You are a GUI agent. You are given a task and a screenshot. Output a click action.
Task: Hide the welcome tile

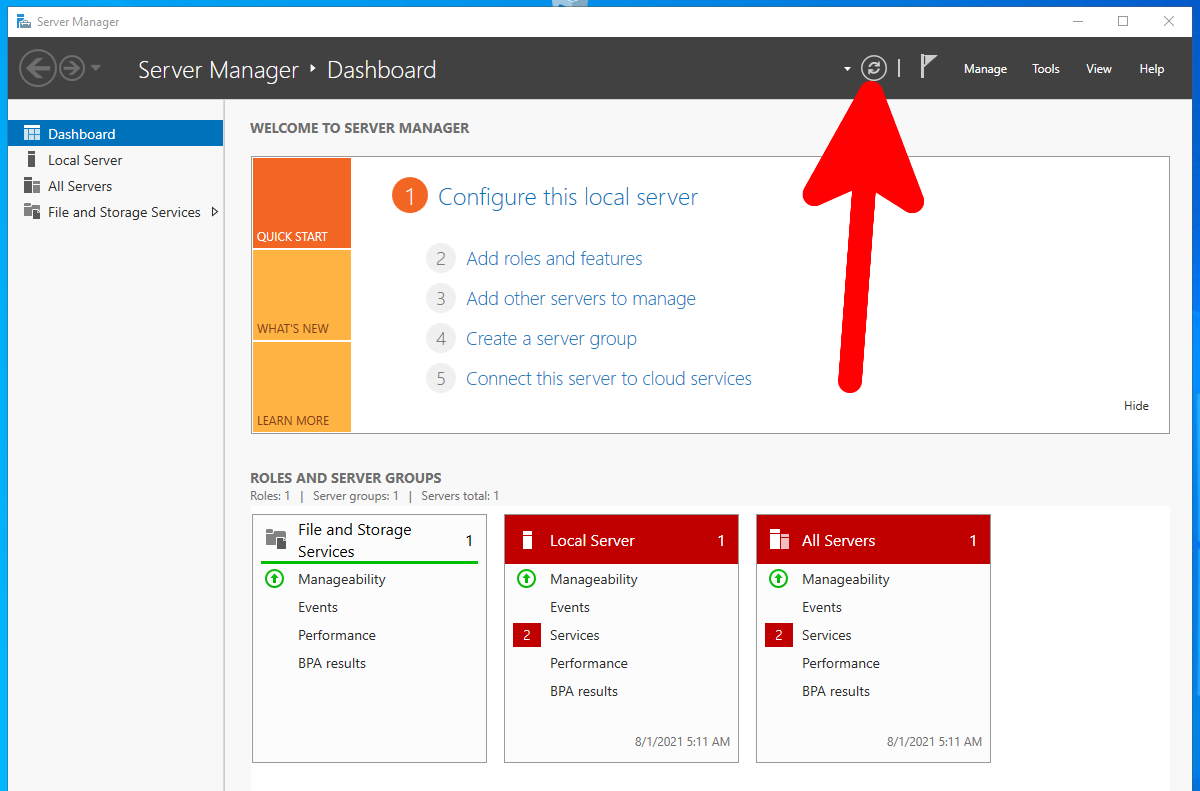point(1136,406)
